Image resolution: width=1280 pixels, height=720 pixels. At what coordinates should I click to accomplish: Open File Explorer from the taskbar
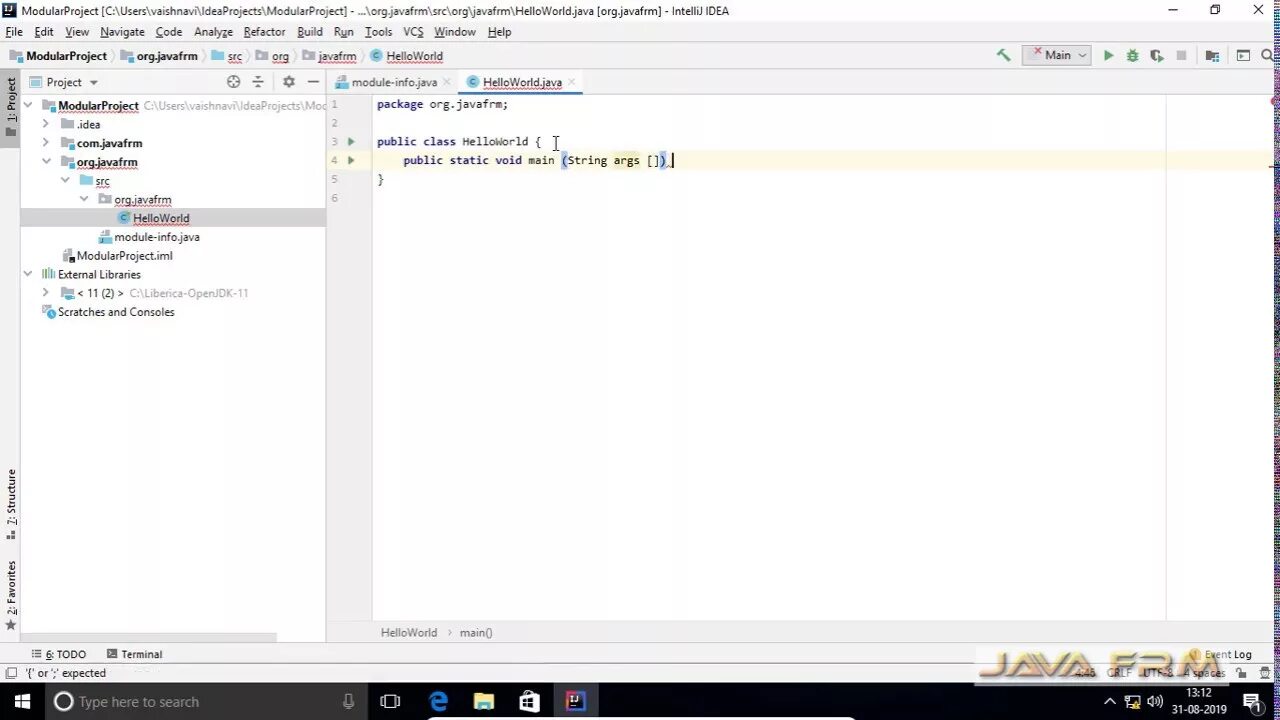[483, 702]
